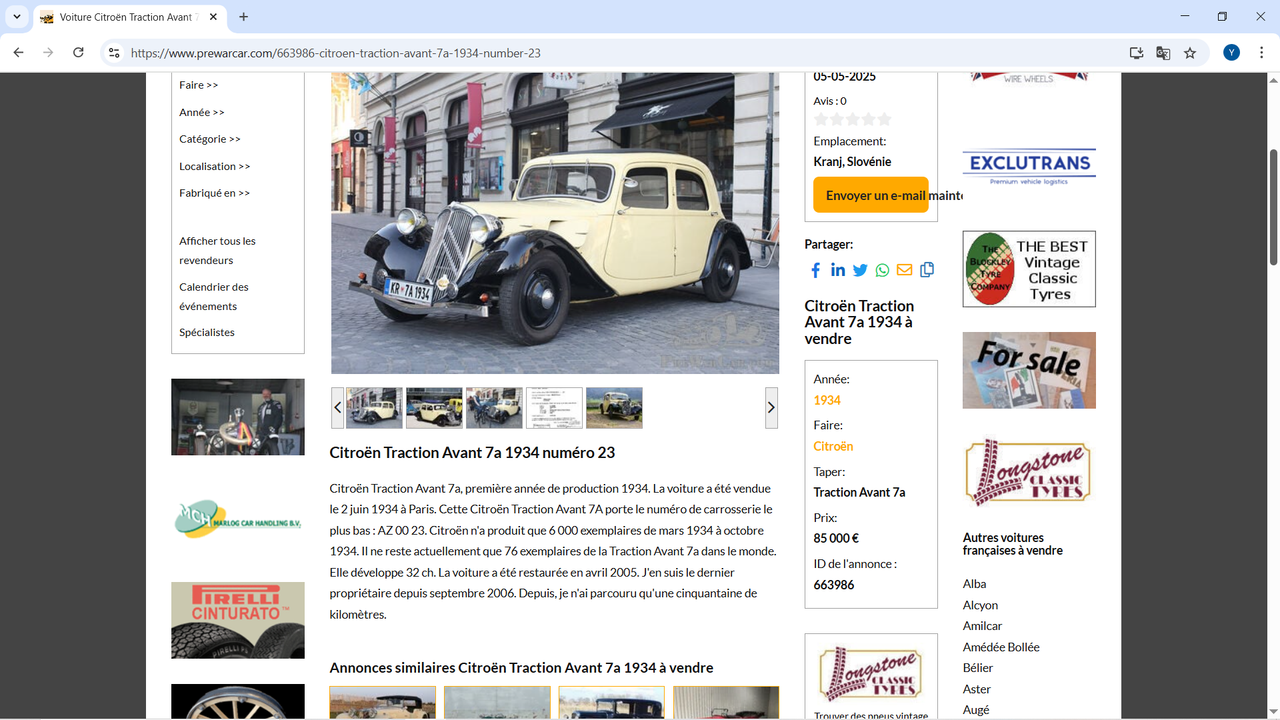The image size is (1280, 720).
Task: Click the ad ID 663986
Action: coord(834,584)
